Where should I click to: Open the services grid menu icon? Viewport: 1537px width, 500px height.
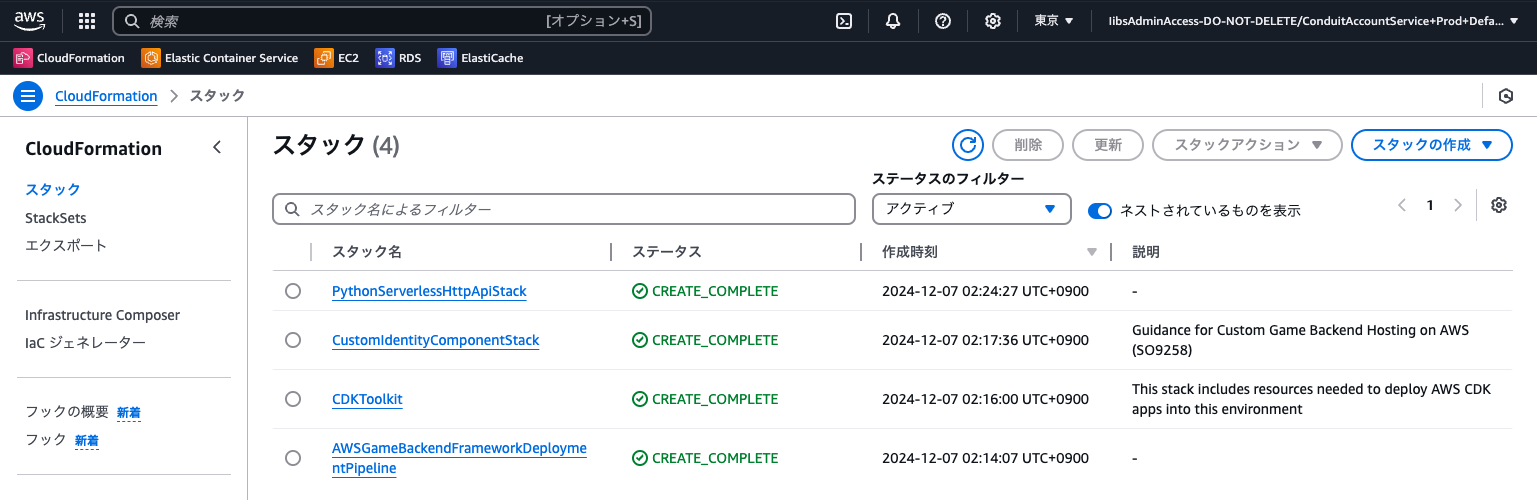coord(87,21)
